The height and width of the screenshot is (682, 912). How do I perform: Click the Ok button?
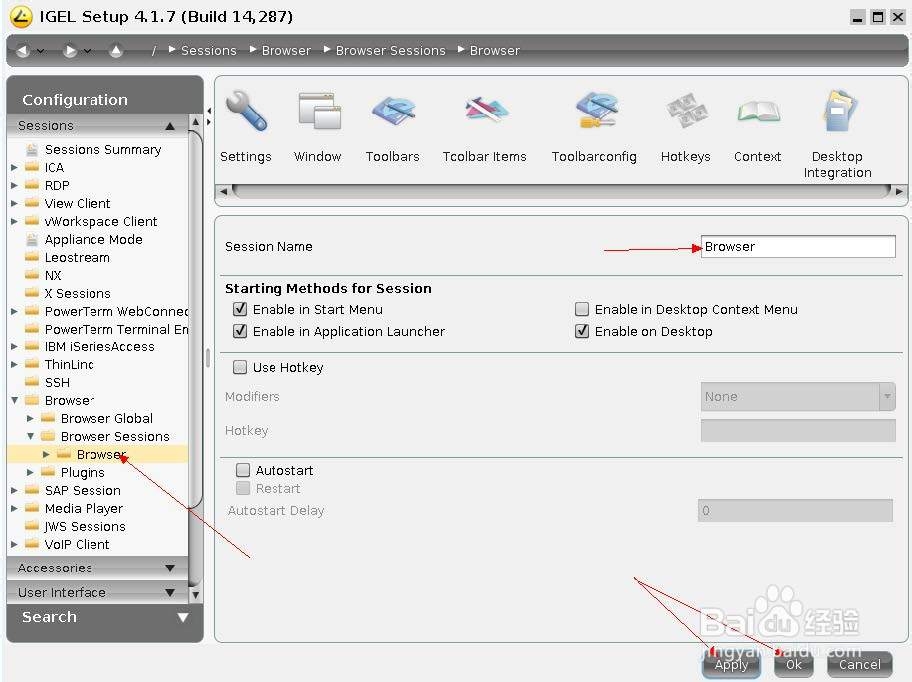tap(793, 664)
